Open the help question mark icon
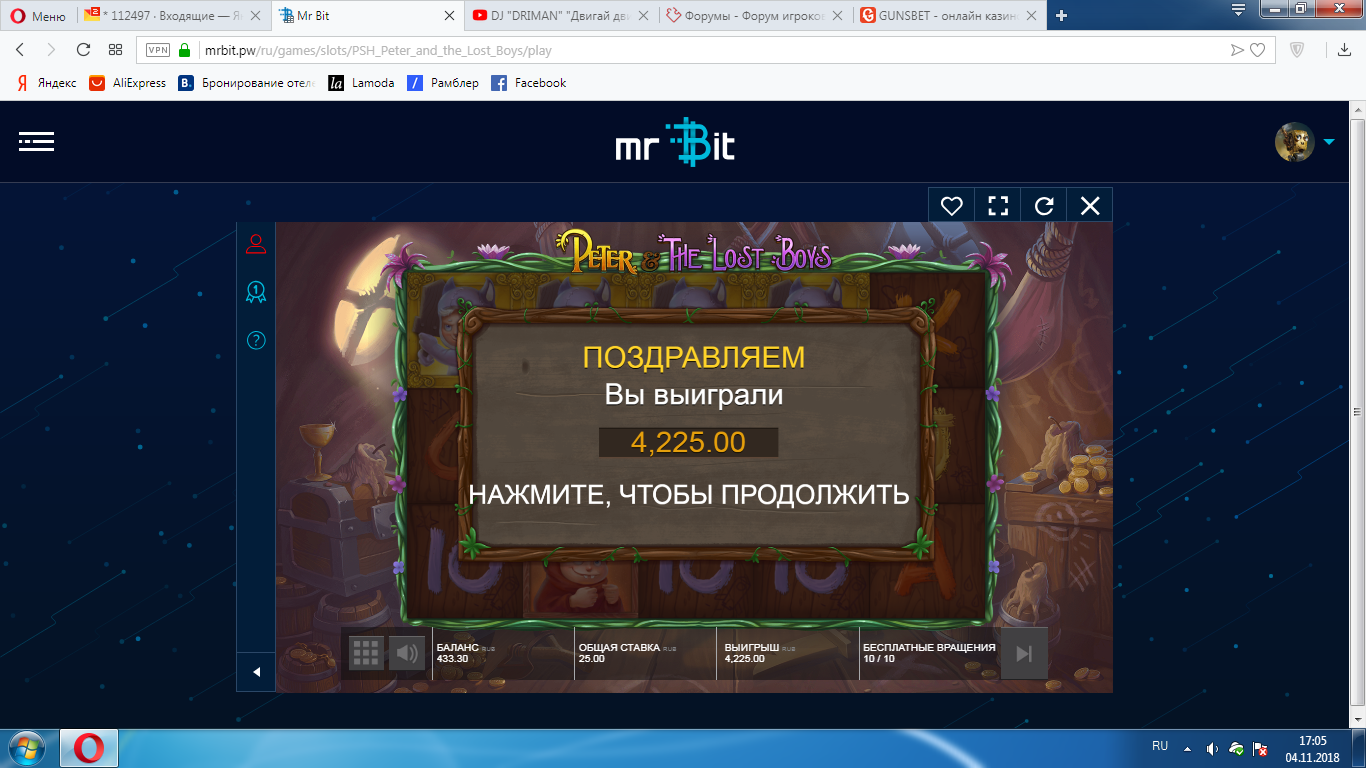The height and width of the screenshot is (768, 1366). (x=256, y=341)
